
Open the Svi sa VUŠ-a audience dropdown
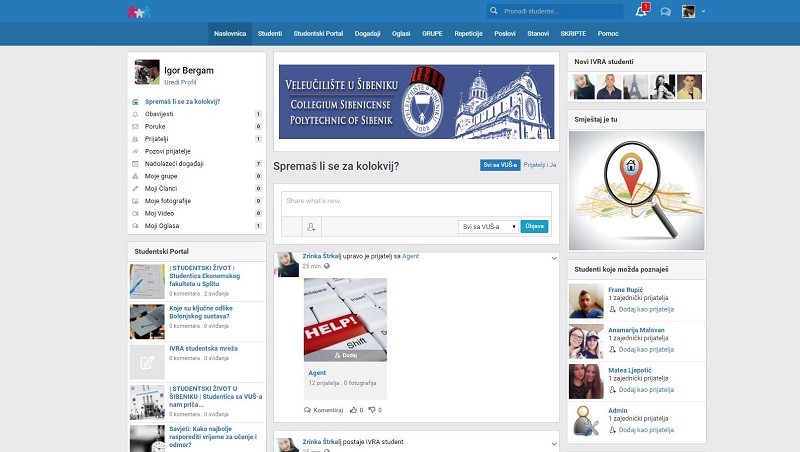tap(488, 227)
